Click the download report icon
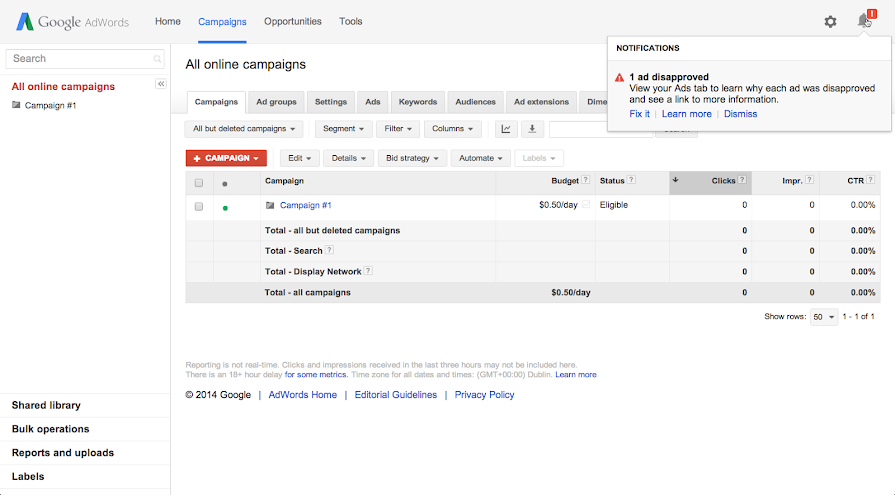 [x=532, y=129]
